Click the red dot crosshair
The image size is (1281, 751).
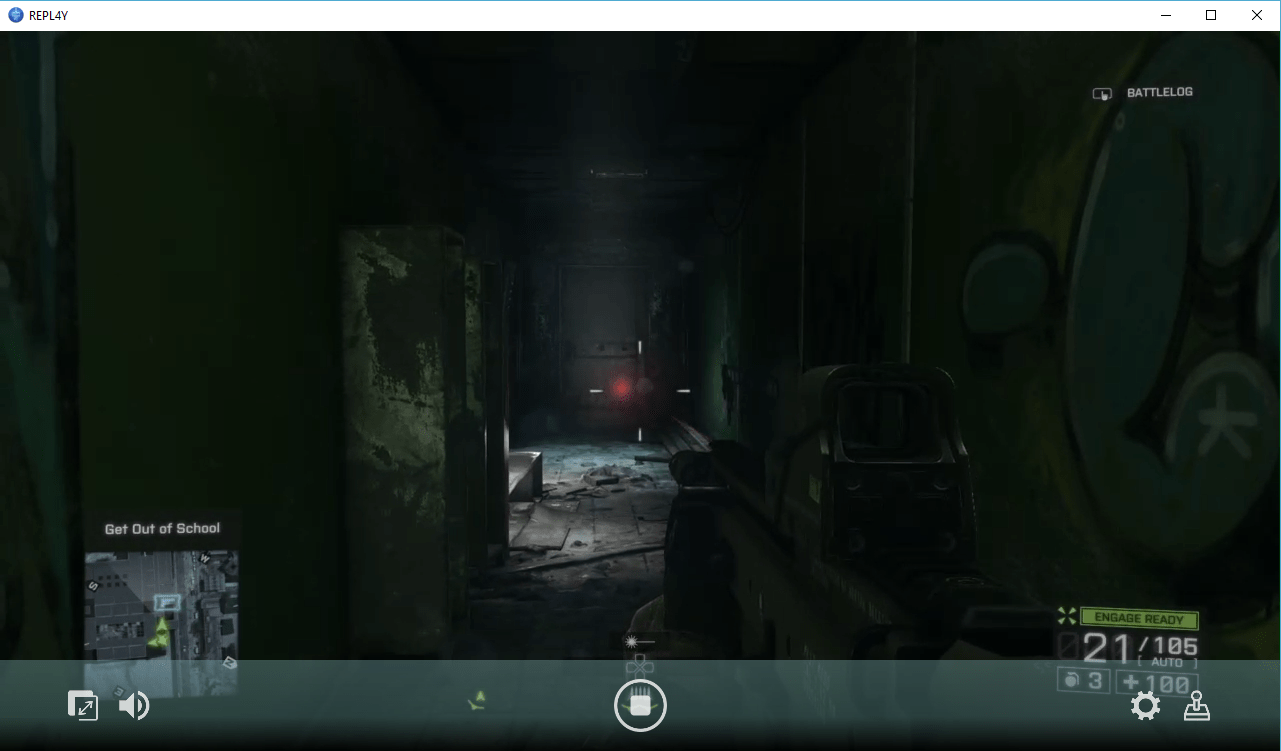[621, 388]
